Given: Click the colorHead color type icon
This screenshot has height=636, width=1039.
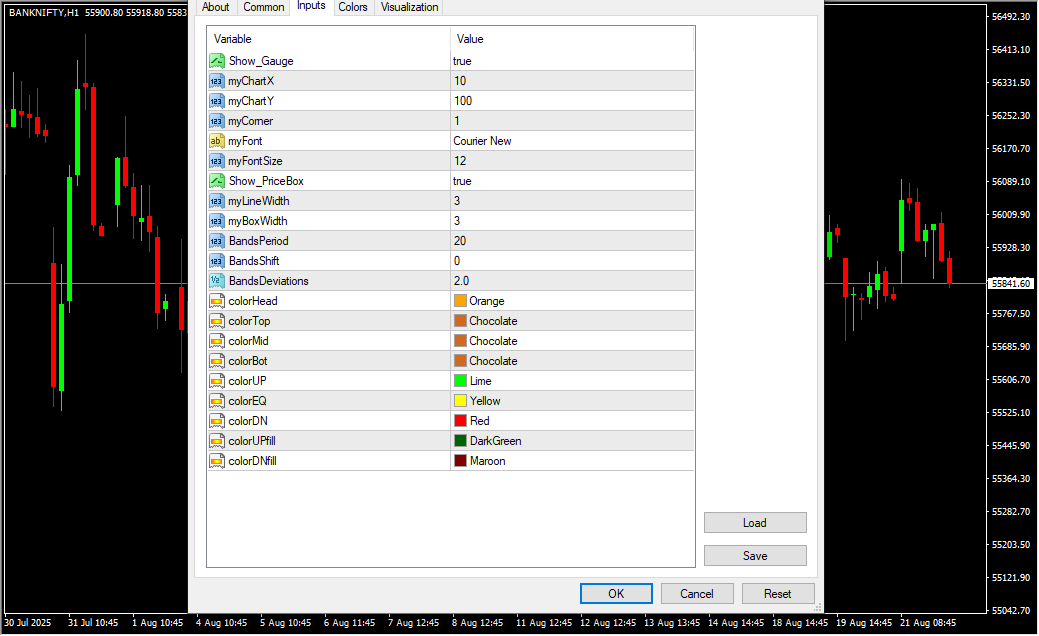Looking at the screenshot, I should [216, 301].
